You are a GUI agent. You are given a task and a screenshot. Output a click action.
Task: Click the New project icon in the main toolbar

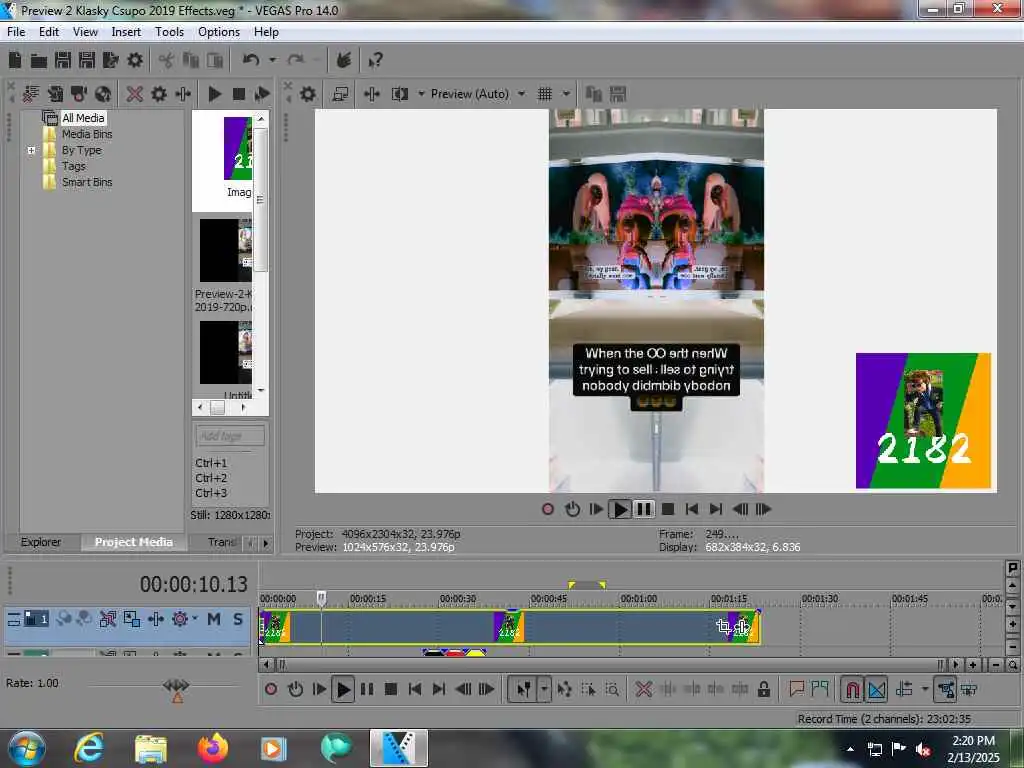point(15,60)
